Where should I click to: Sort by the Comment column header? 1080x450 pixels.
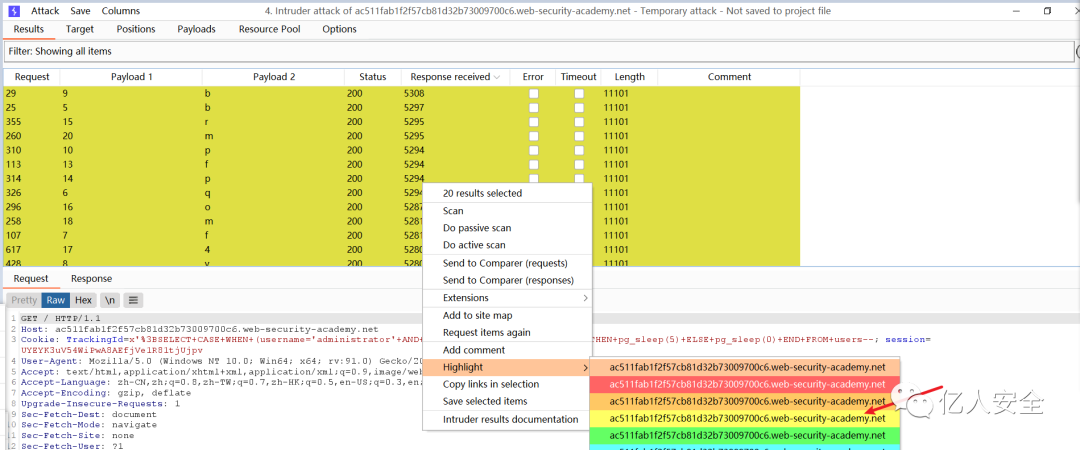click(729, 77)
